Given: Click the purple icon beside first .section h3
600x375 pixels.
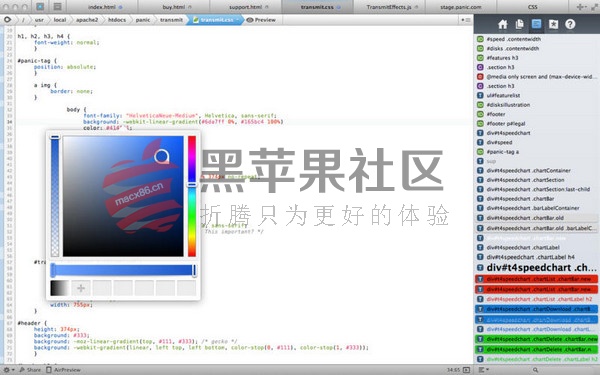Looking at the screenshot, I should (x=480, y=67).
